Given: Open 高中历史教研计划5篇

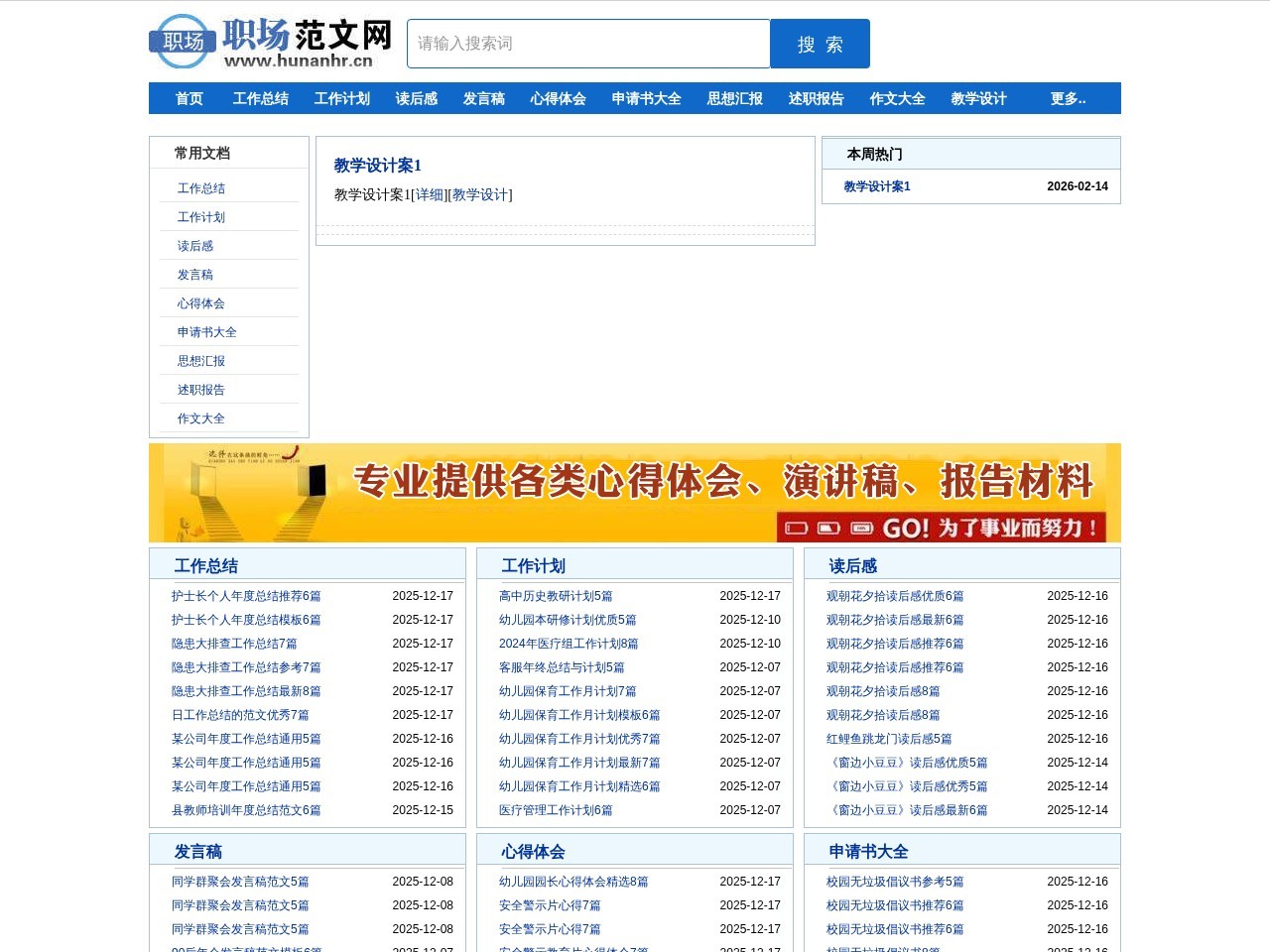Looking at the screenshot, I should click(556, 596).
